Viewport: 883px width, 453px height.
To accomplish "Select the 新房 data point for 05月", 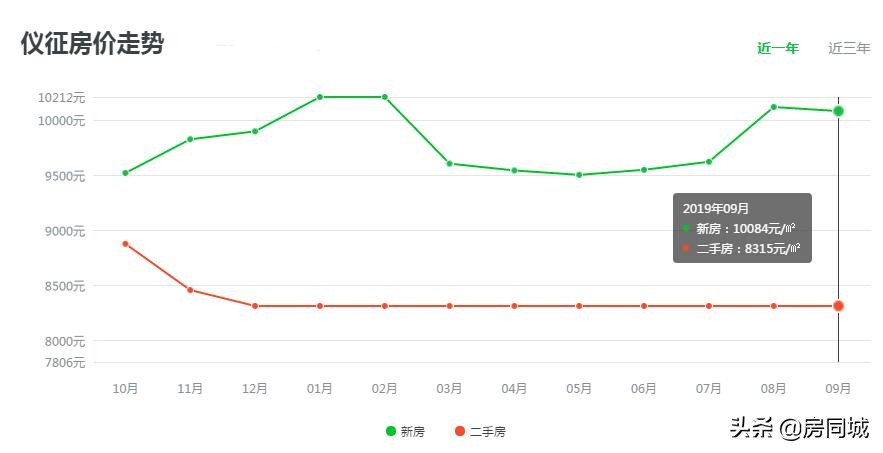I will [x=579, y=175].
